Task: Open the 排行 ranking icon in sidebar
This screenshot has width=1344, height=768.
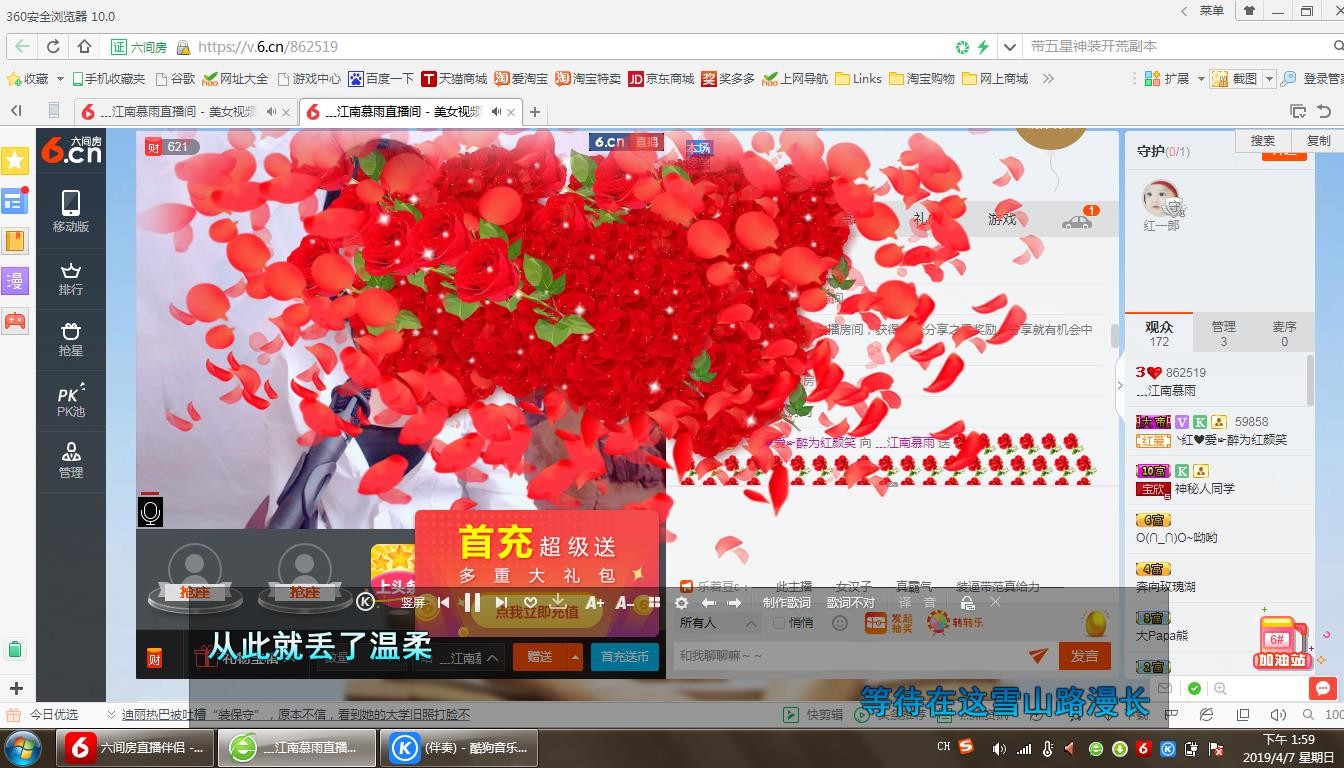Action: click(x=70, y=279)
